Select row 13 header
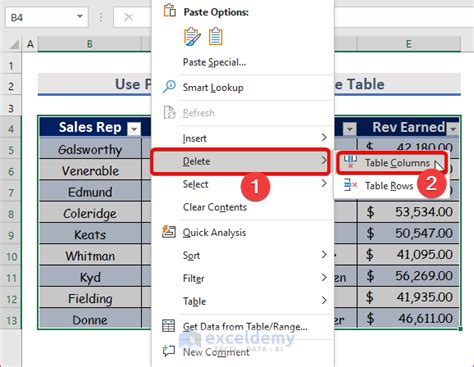Image resolution: width=474 pixels, height=367 pixels. pyautogui.click(x=11, y=320)
